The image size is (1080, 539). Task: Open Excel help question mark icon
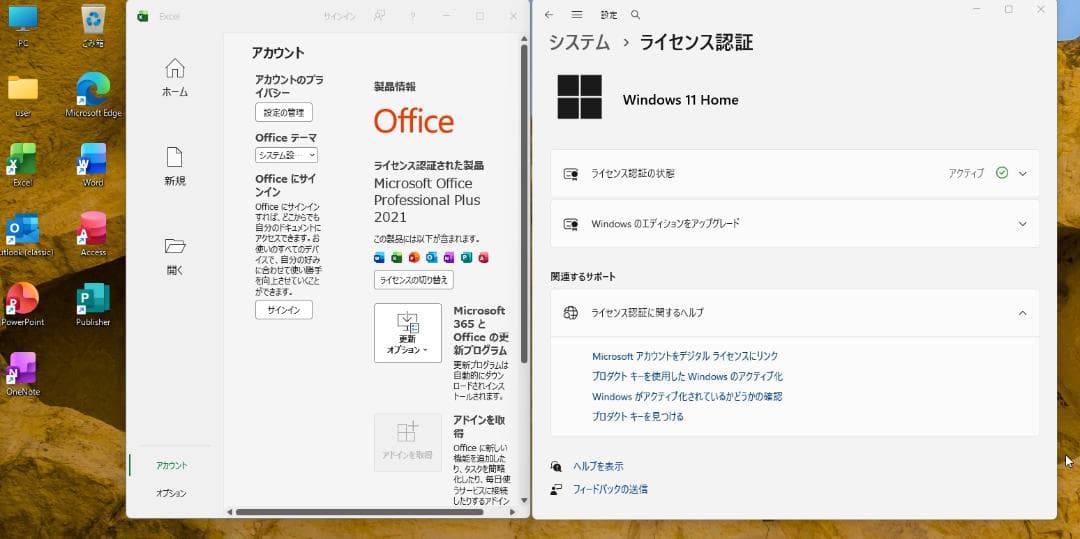pyautogui.click(x=413, y=16)
